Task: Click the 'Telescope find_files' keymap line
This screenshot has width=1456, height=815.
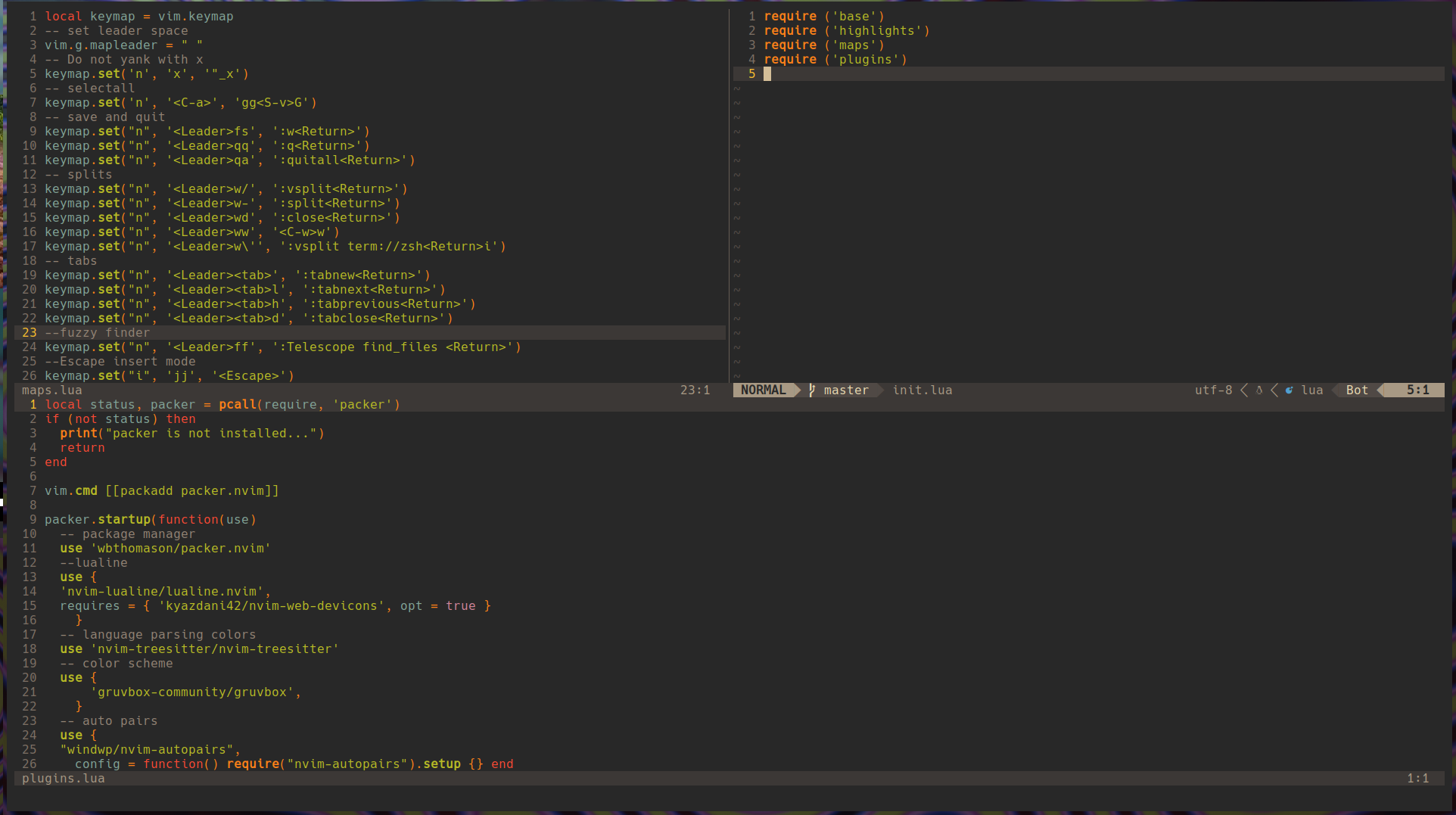Action: point(282,347)
